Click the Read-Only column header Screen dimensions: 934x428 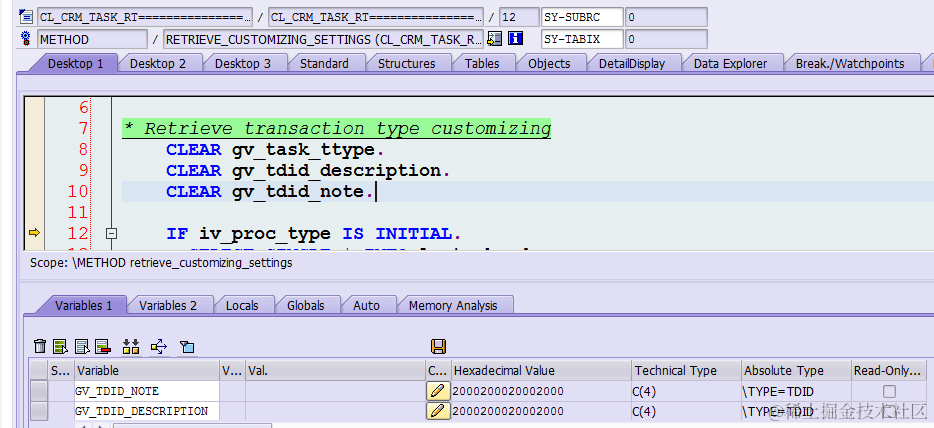(x=889, y=370)
